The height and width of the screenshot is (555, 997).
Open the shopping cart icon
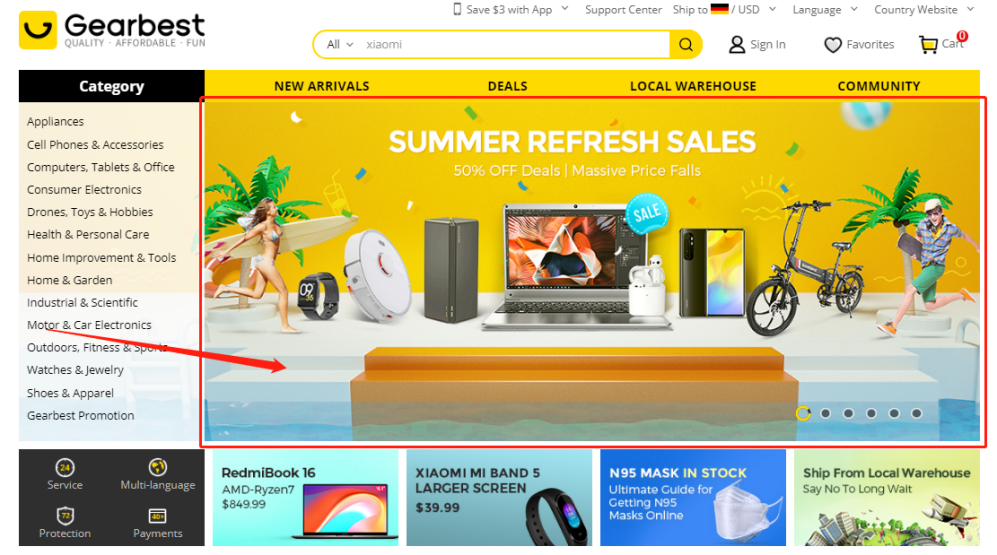point(928,45)
